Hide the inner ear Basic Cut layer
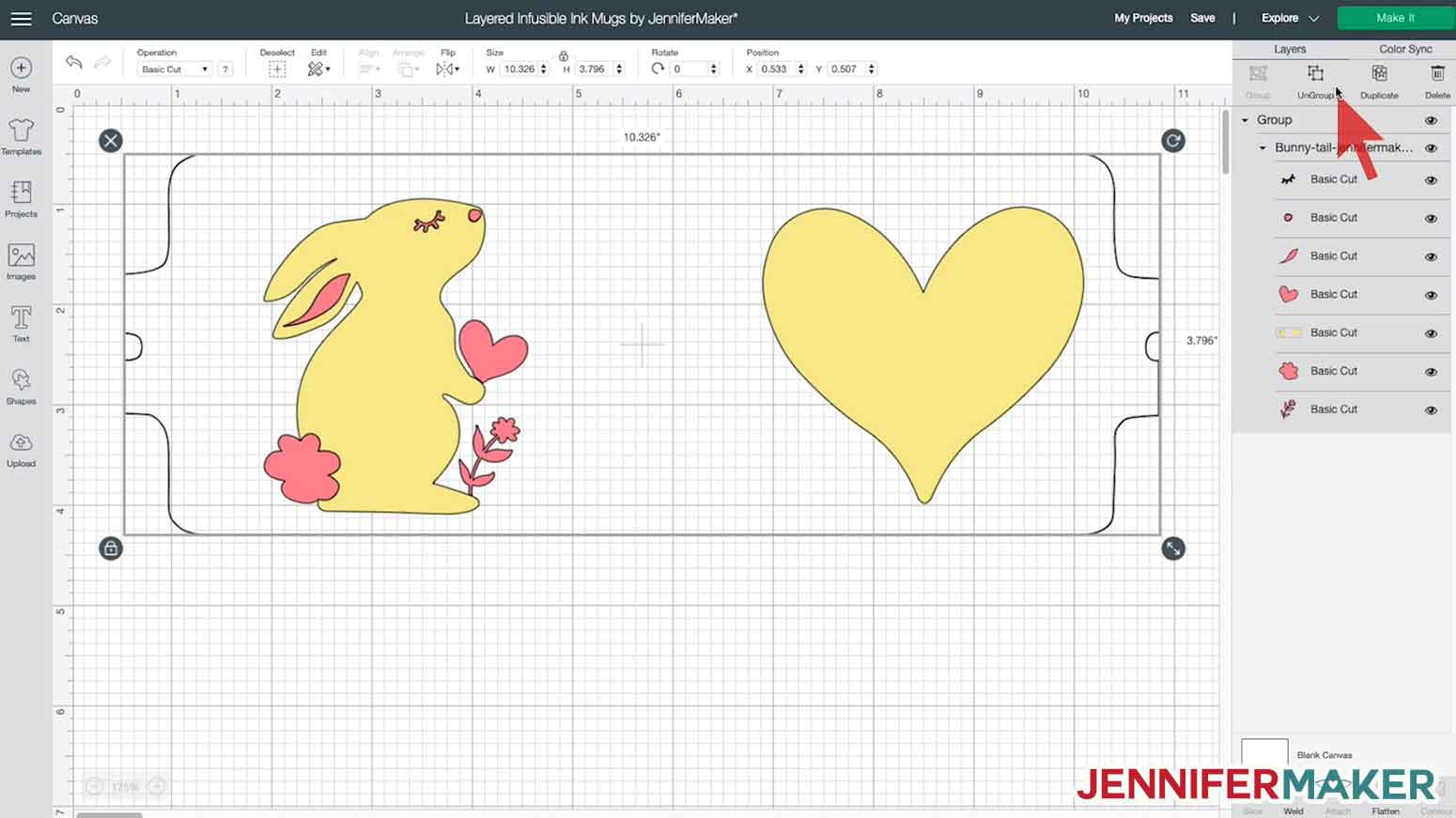Viewport: 1456px width, 818px height. [1432, 257]
